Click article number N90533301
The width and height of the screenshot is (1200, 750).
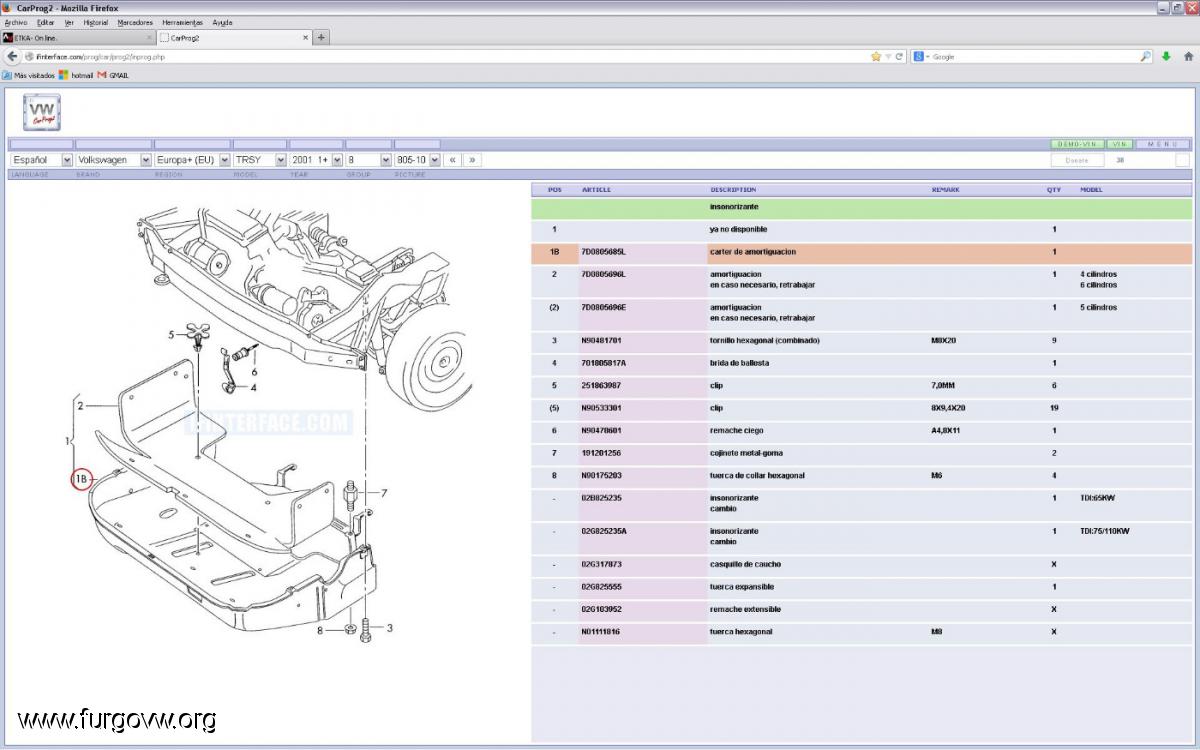601,408
